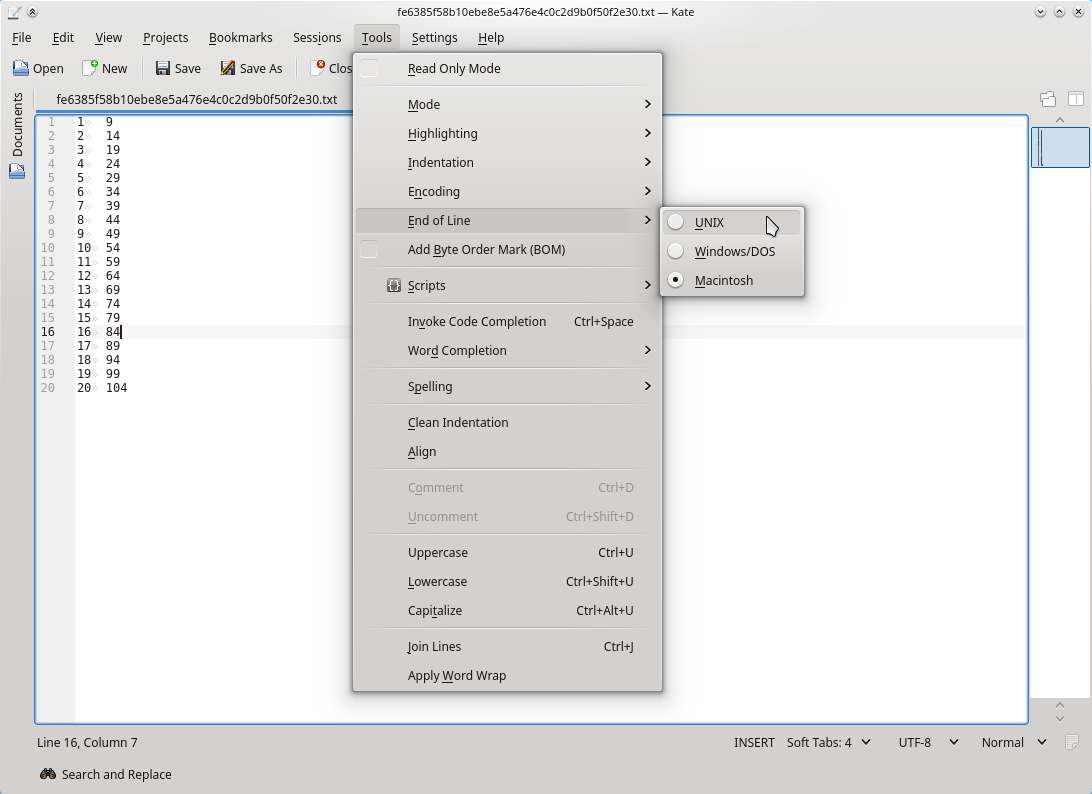Click the quick open icon beside tab bar
The width and height of the screenshot is (1092, 794).
coord(1048,99)
